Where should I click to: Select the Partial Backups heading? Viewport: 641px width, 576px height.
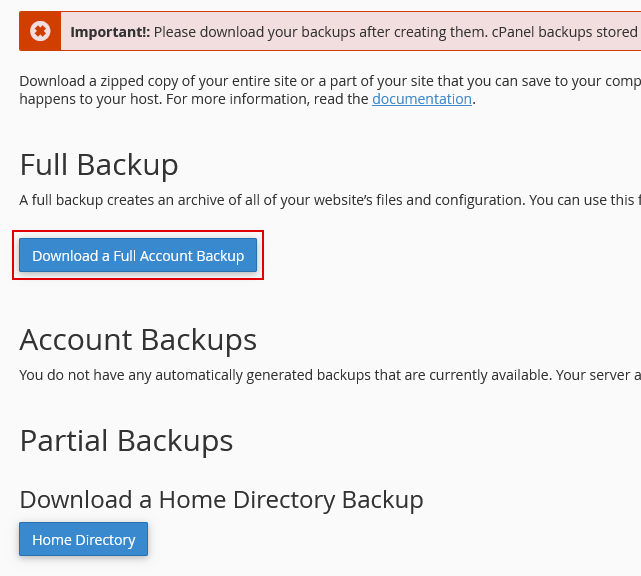coord(126,441)
